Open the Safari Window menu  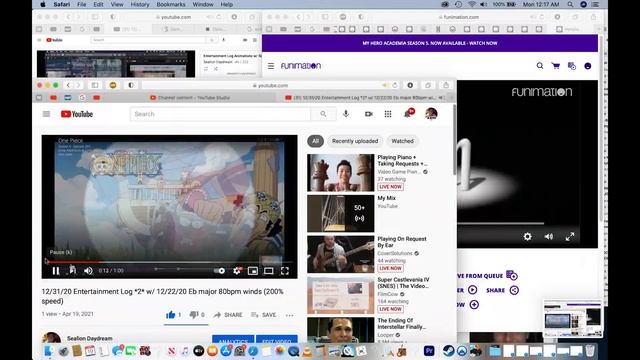[203, 4]
